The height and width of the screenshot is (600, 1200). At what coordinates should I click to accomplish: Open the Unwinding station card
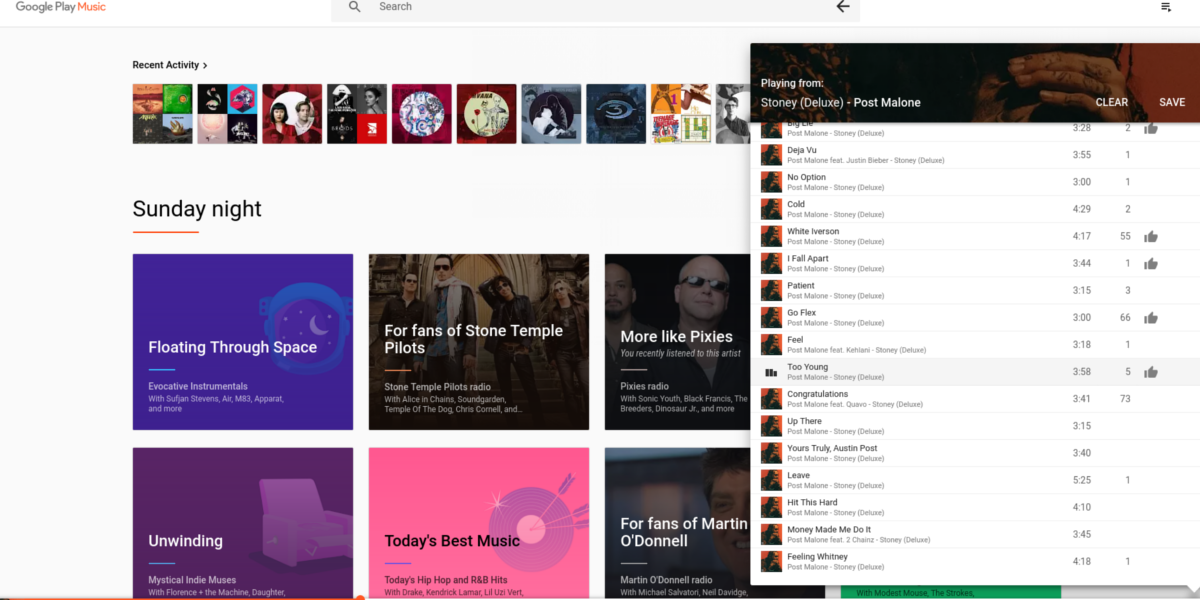[243, 523]
